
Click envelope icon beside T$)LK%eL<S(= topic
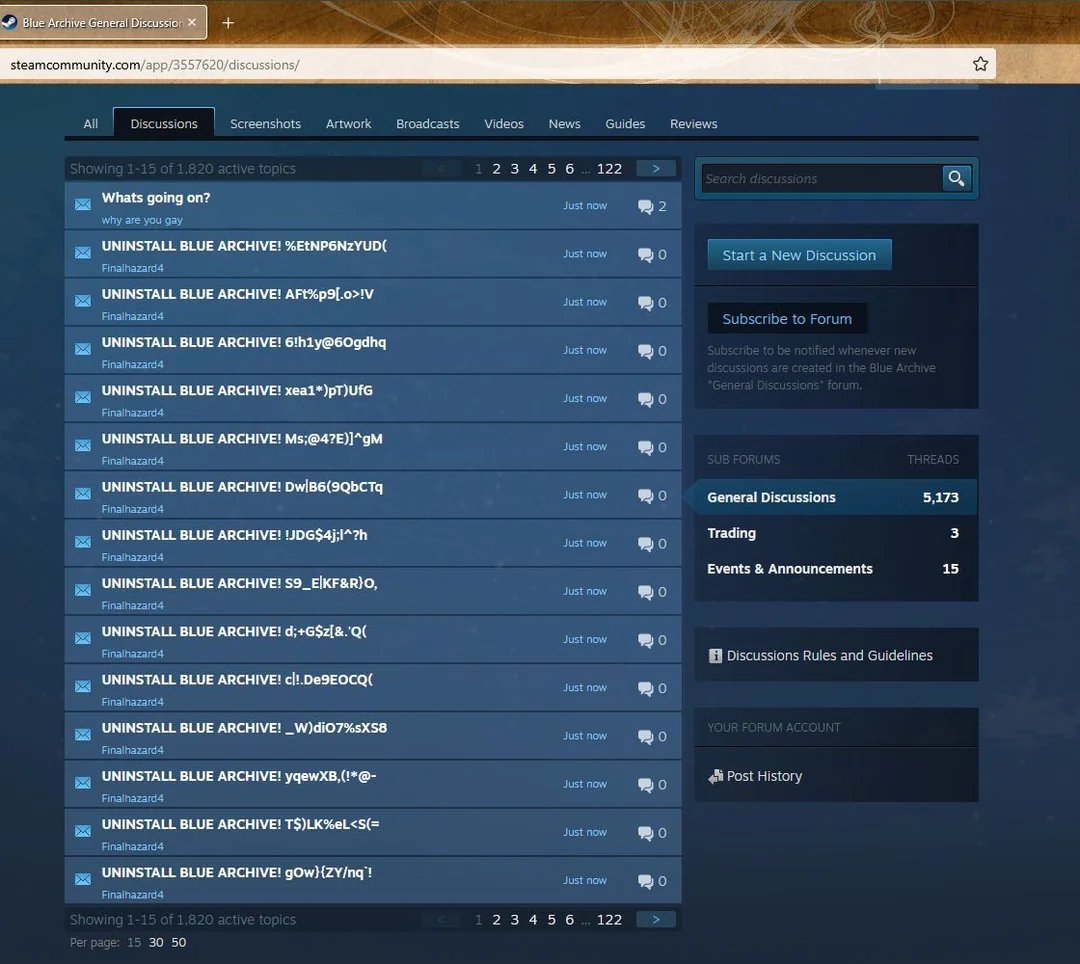(83, 831)
